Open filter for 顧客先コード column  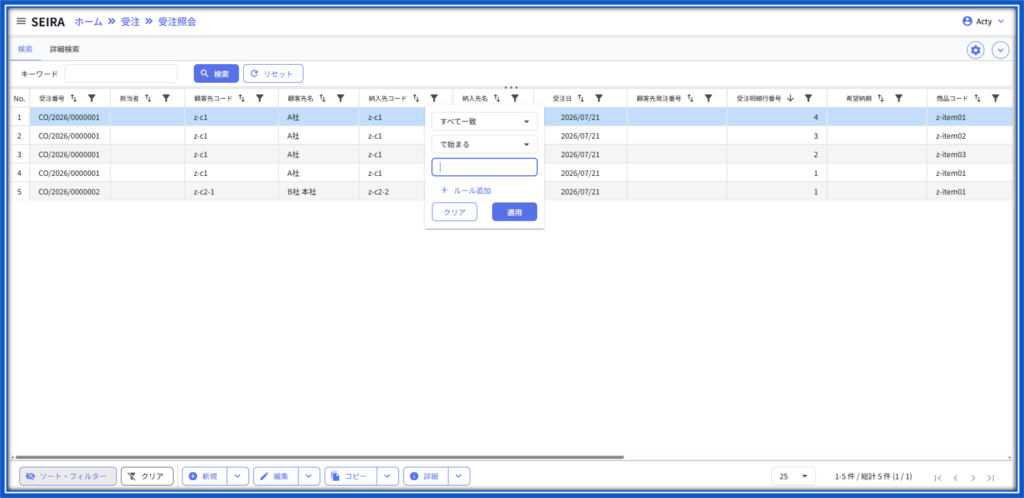[260, 98]
